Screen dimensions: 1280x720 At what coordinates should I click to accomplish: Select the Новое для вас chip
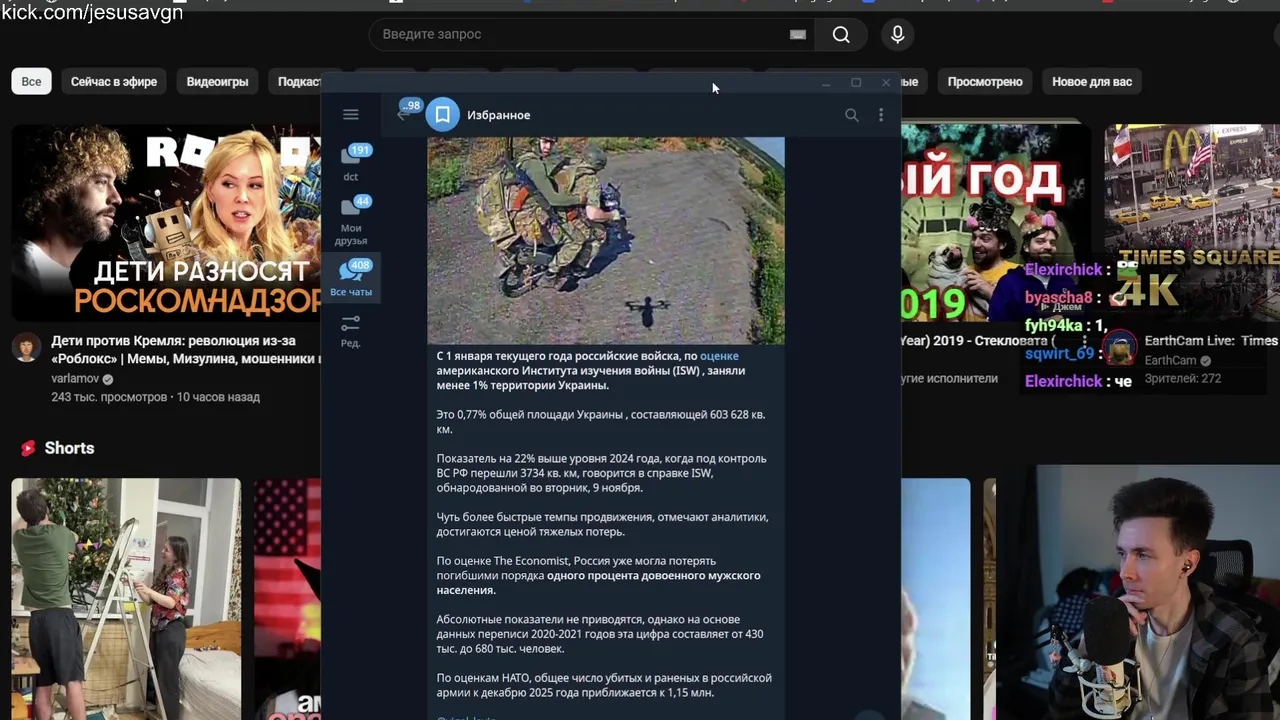(x=1092, y=82)
